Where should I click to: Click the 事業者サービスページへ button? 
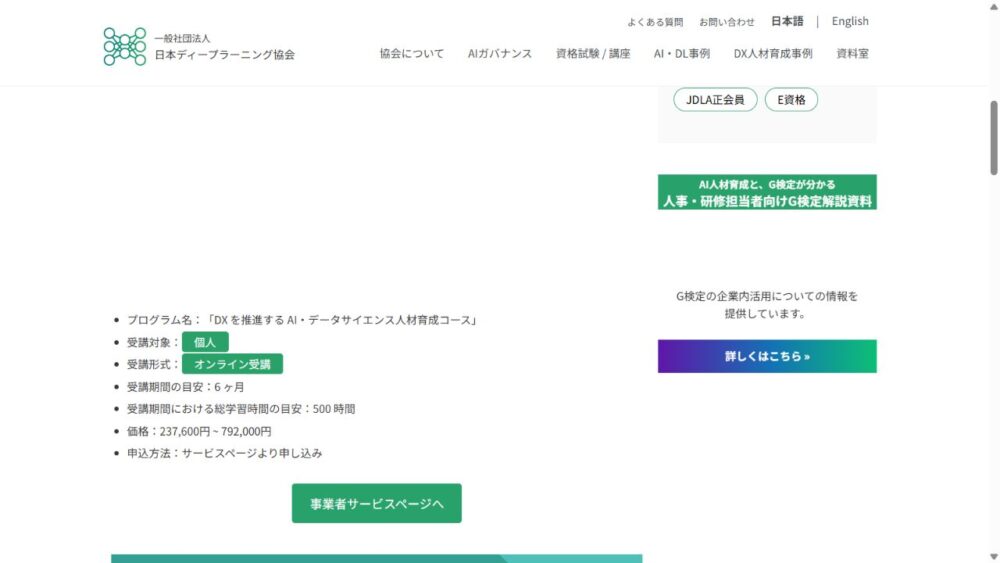(x=376, y=503)
